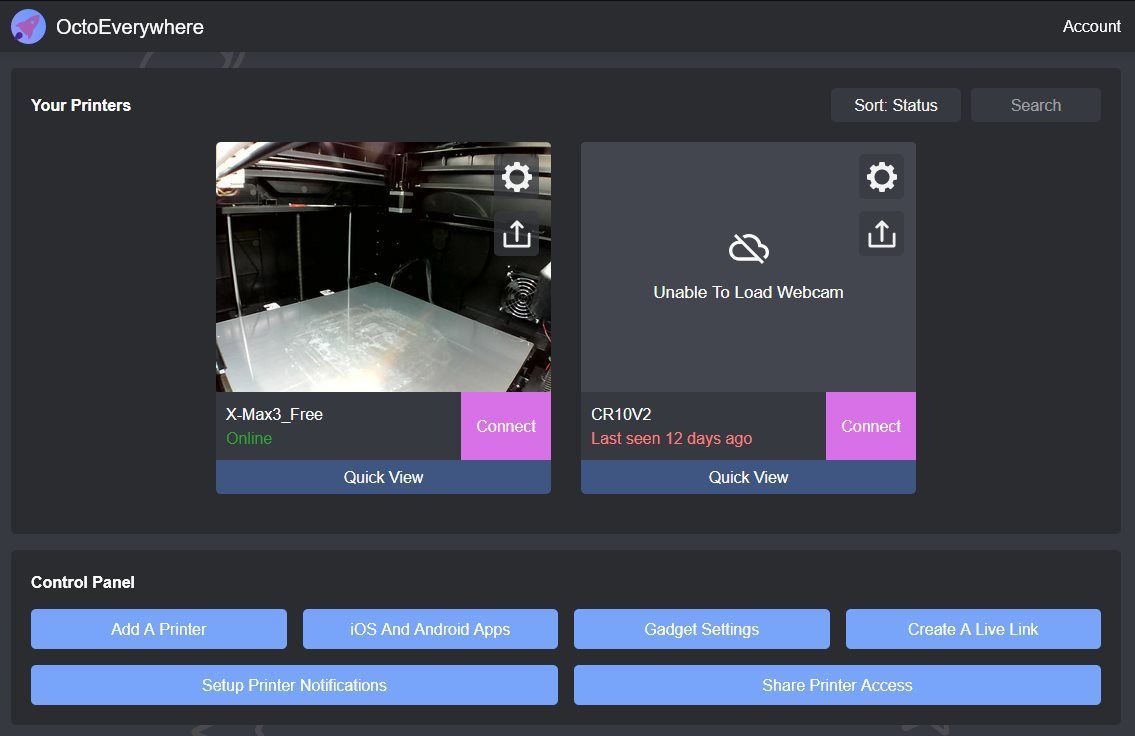Image resolution: width=1135 pixels, height=736 pixels.
Task: Click share icon on CR10V2 card
Action: [x=882, y=234]
